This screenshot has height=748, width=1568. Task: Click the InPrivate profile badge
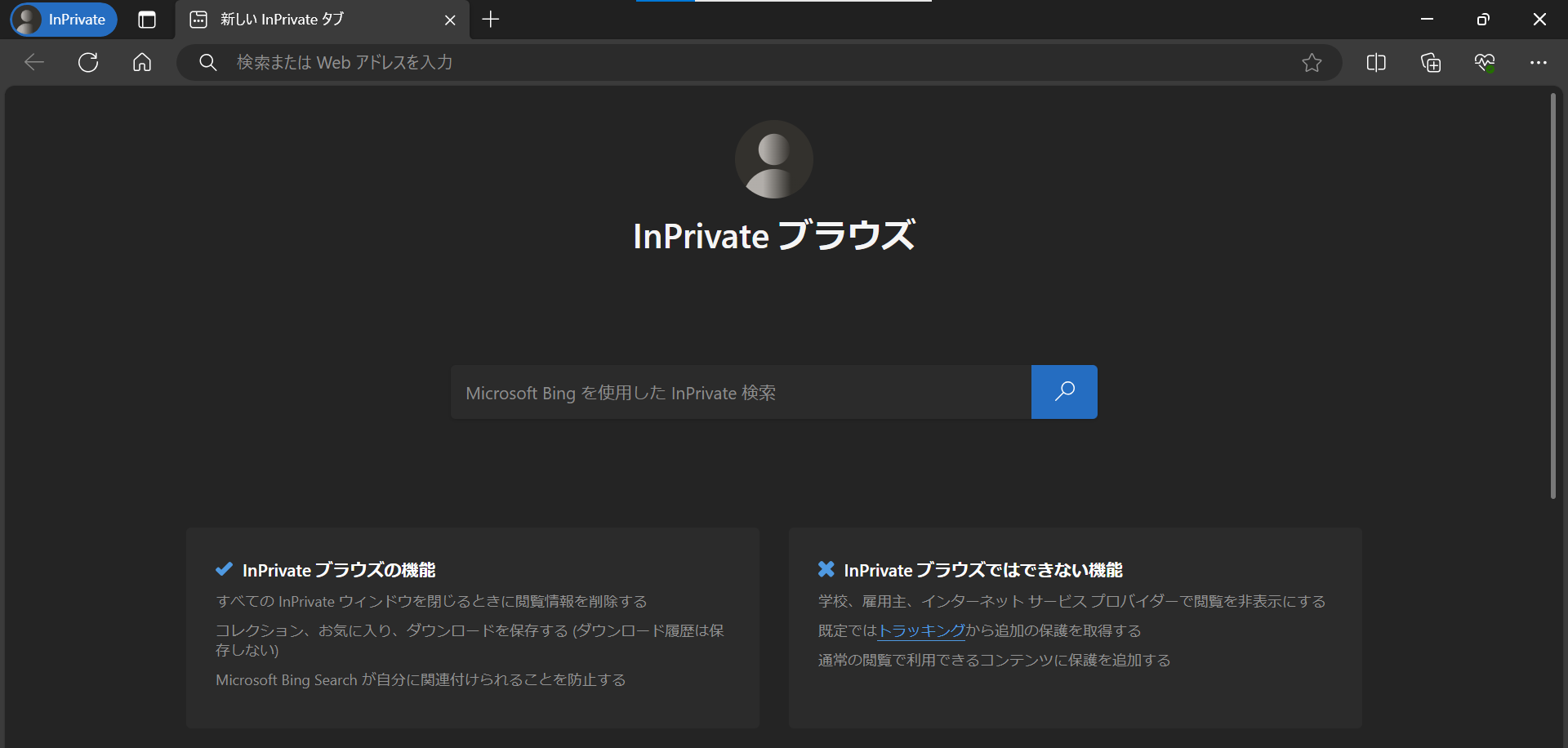click(x=64, y=20)
